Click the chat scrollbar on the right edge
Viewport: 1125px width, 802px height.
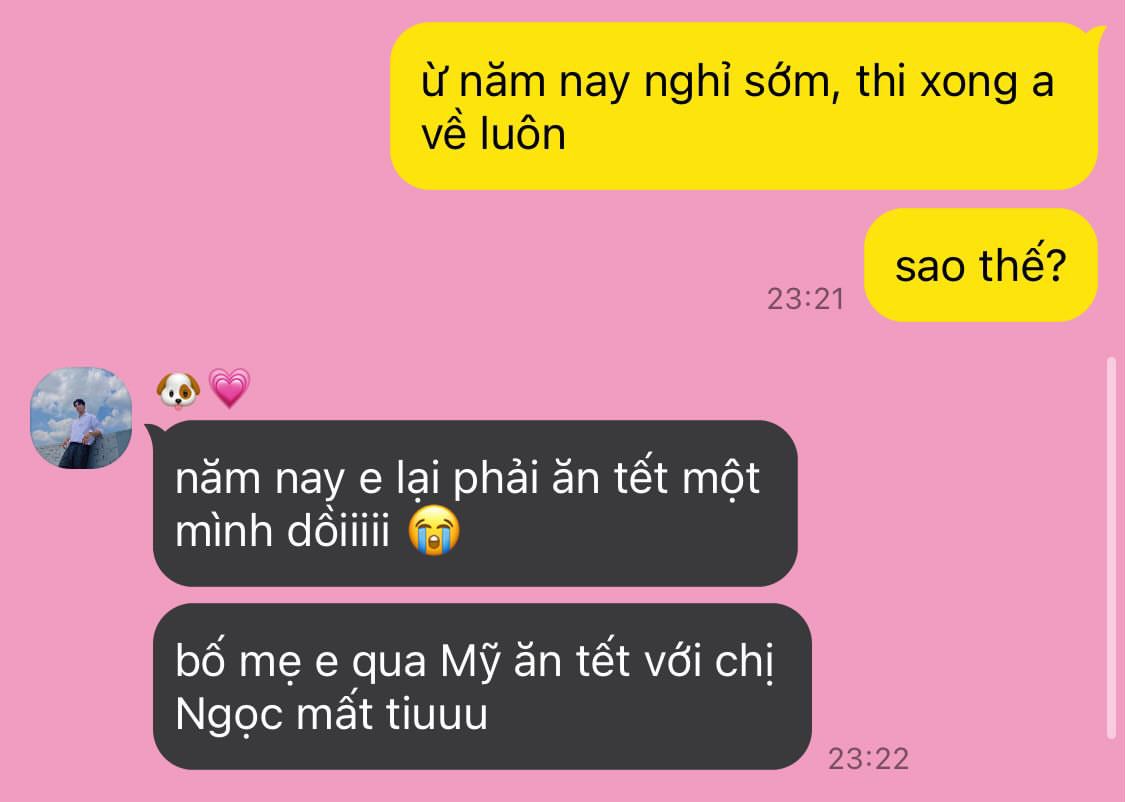[x=1111, y=549]
